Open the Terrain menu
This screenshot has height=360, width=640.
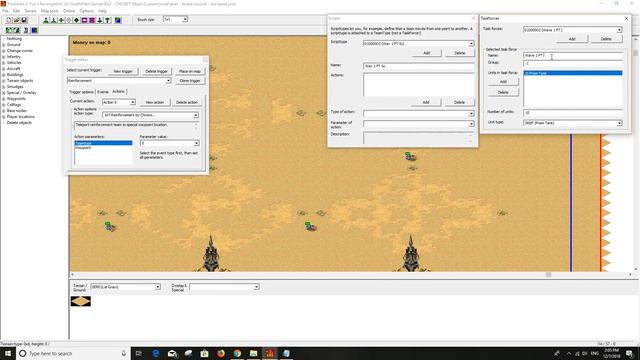[x=30, y=11]
